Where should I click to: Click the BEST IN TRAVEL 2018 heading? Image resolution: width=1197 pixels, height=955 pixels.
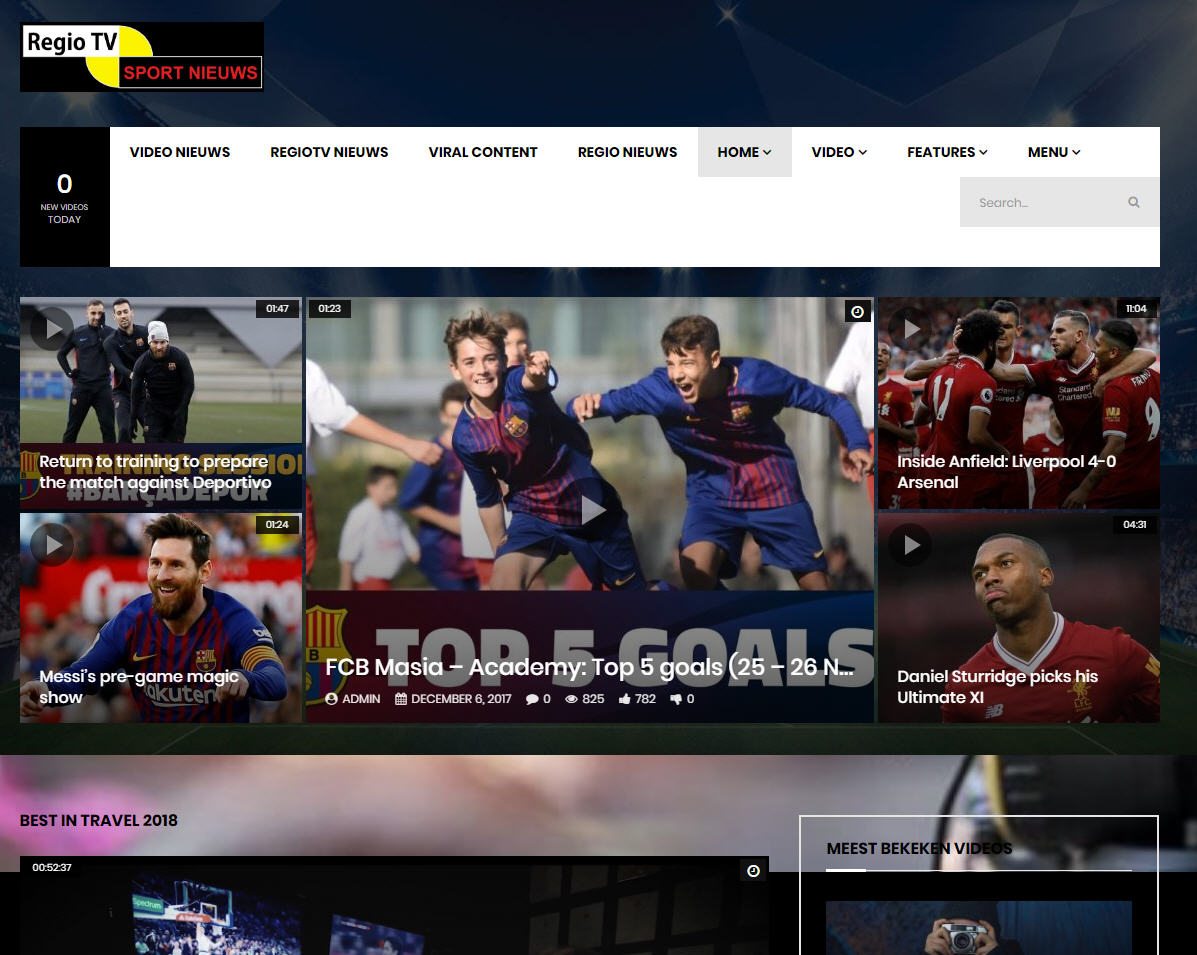98,821
